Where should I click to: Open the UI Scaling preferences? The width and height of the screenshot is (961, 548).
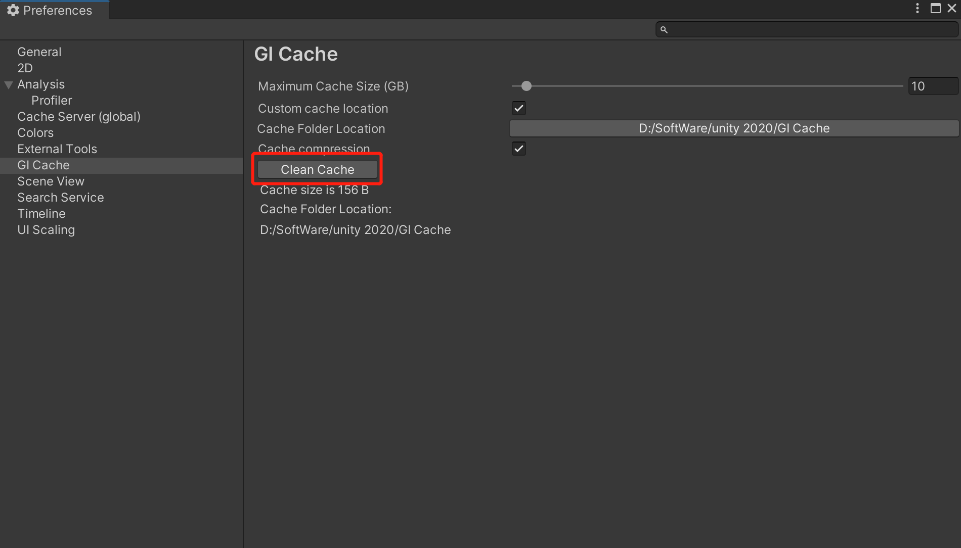(46, 230)
